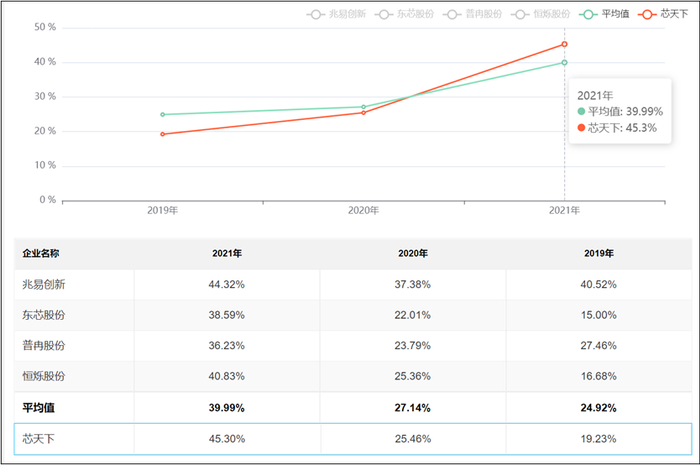
Task: Enable the 恒烁股份 legend series
Action: click(540, 14)
